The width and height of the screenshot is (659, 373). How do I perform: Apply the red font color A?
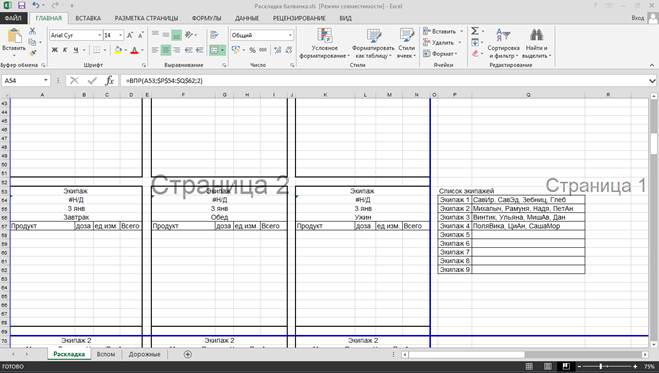[x=134, y=50]
